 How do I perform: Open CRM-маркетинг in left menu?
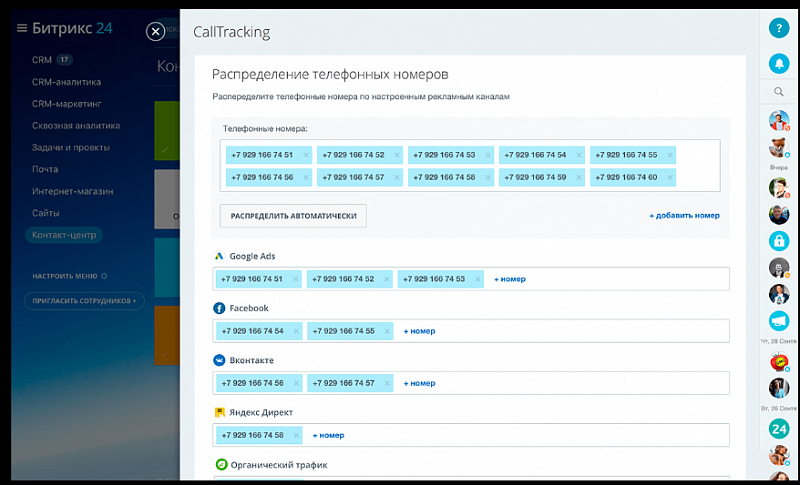(x=67, y=104)
